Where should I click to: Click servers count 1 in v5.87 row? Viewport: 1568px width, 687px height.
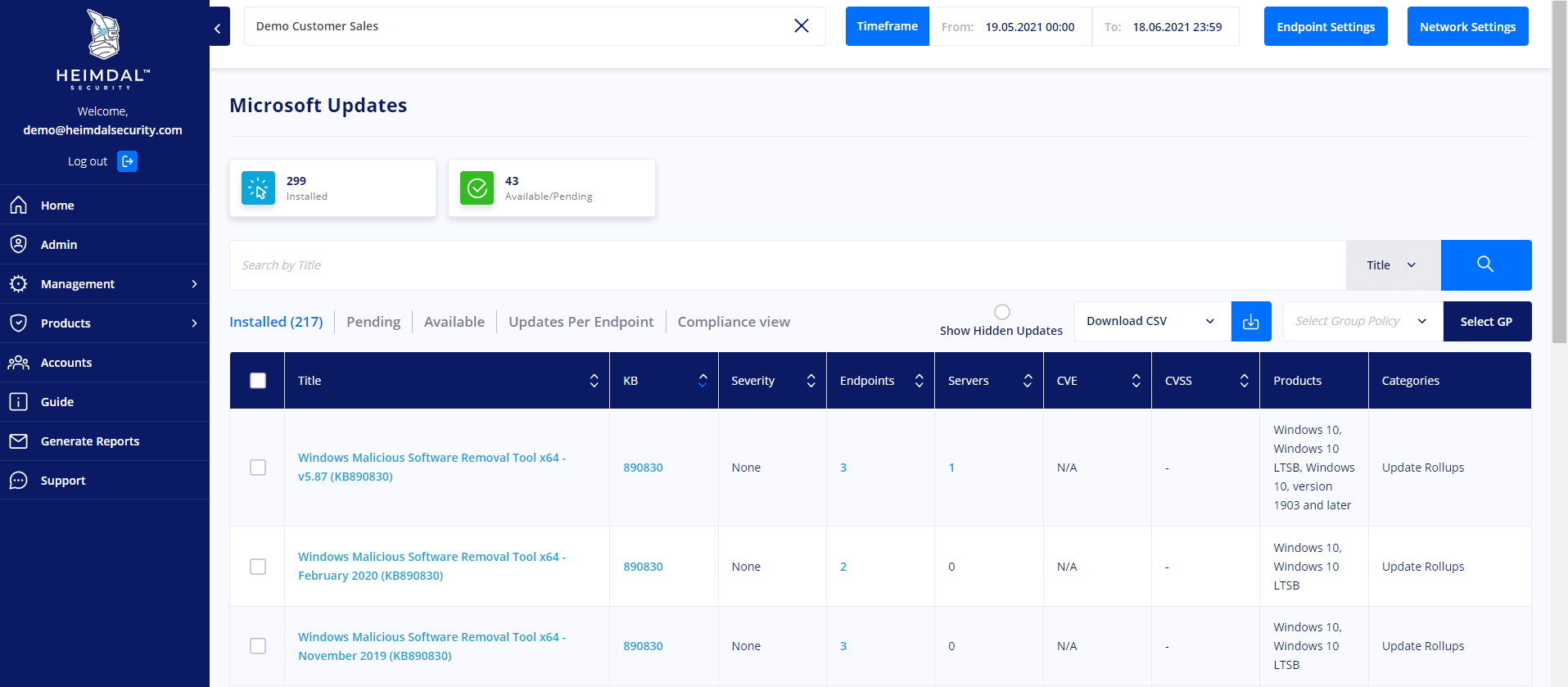[x=951, y=468]
